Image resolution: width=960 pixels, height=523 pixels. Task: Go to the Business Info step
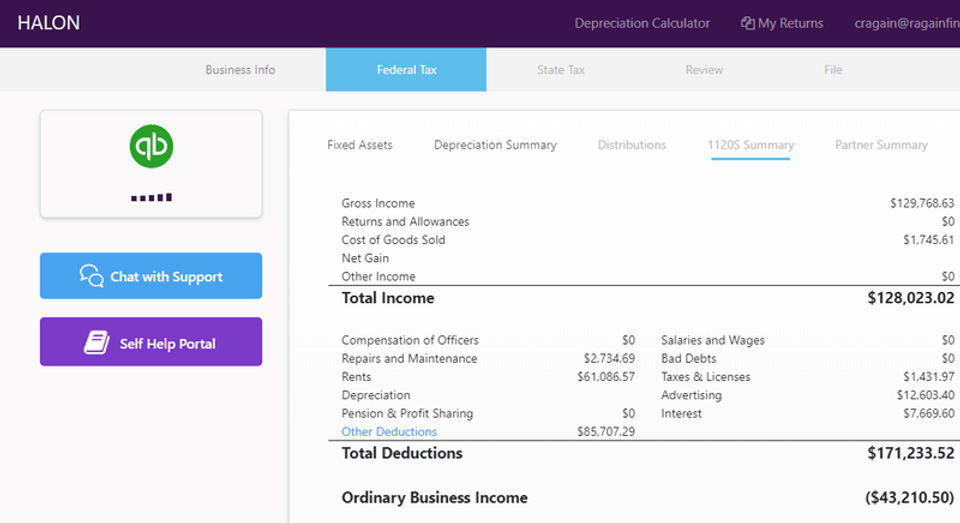(x=240, y=70)
